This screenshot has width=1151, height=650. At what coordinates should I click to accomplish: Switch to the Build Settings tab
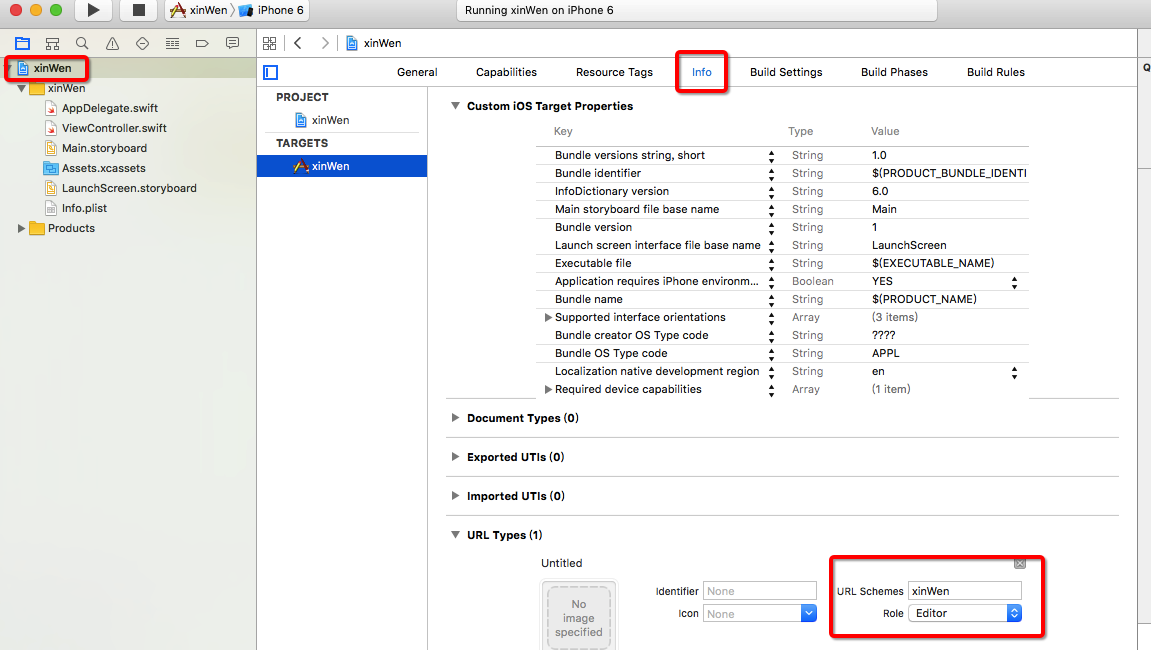(786, 72)
